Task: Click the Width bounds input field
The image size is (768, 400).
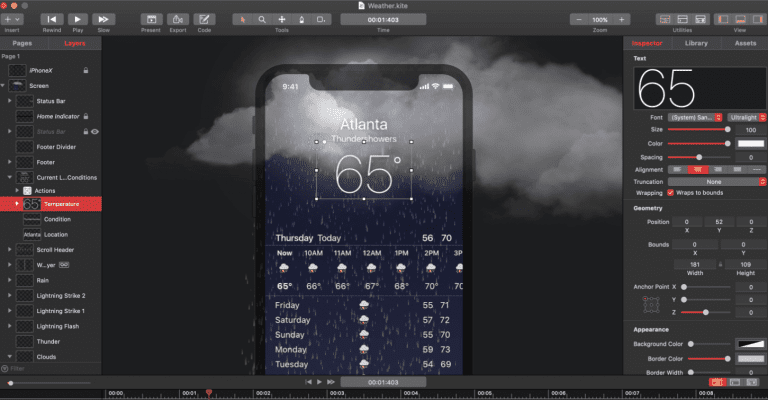Action: coord(694,265)
